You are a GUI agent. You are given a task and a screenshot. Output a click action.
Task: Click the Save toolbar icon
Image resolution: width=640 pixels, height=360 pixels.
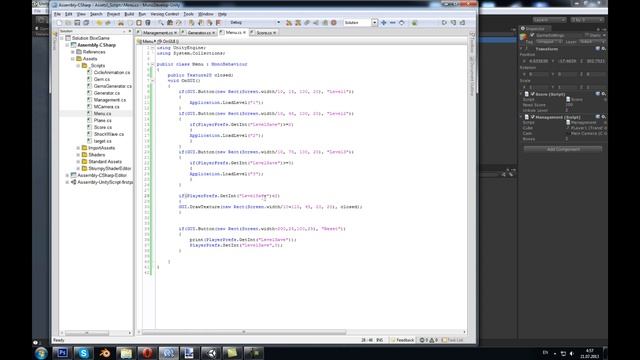pos(77,23)
